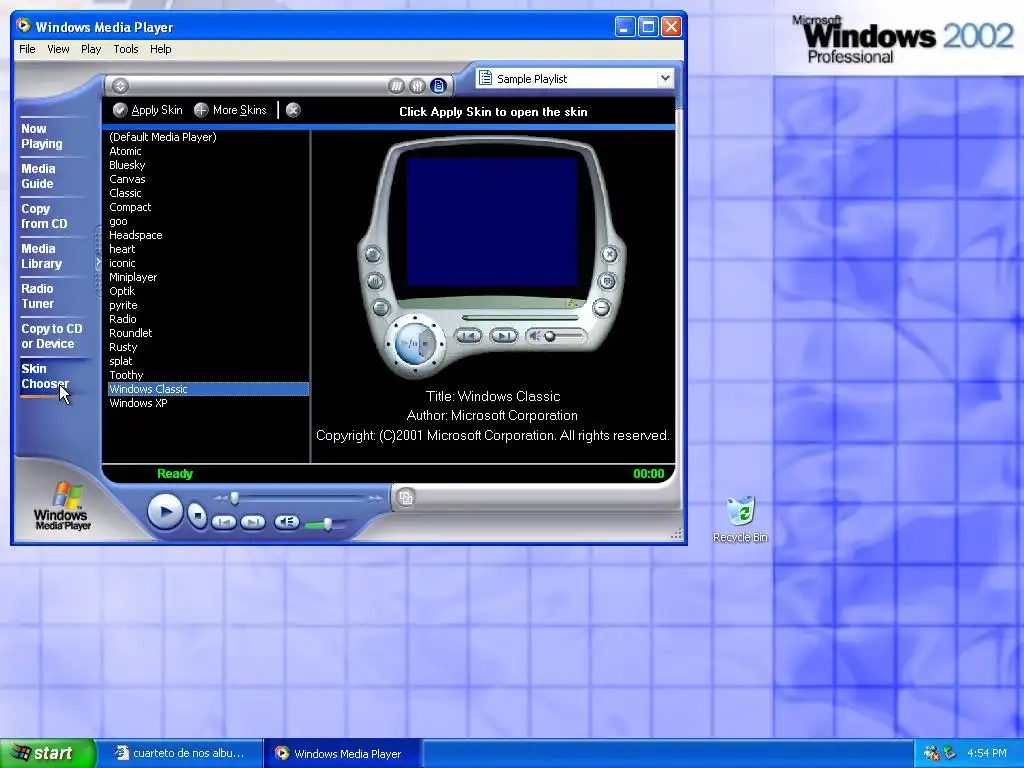The height and width of the screenshot is (768, 1024).
Task: Open Copy from CD tab
Action: pos(44,216)
